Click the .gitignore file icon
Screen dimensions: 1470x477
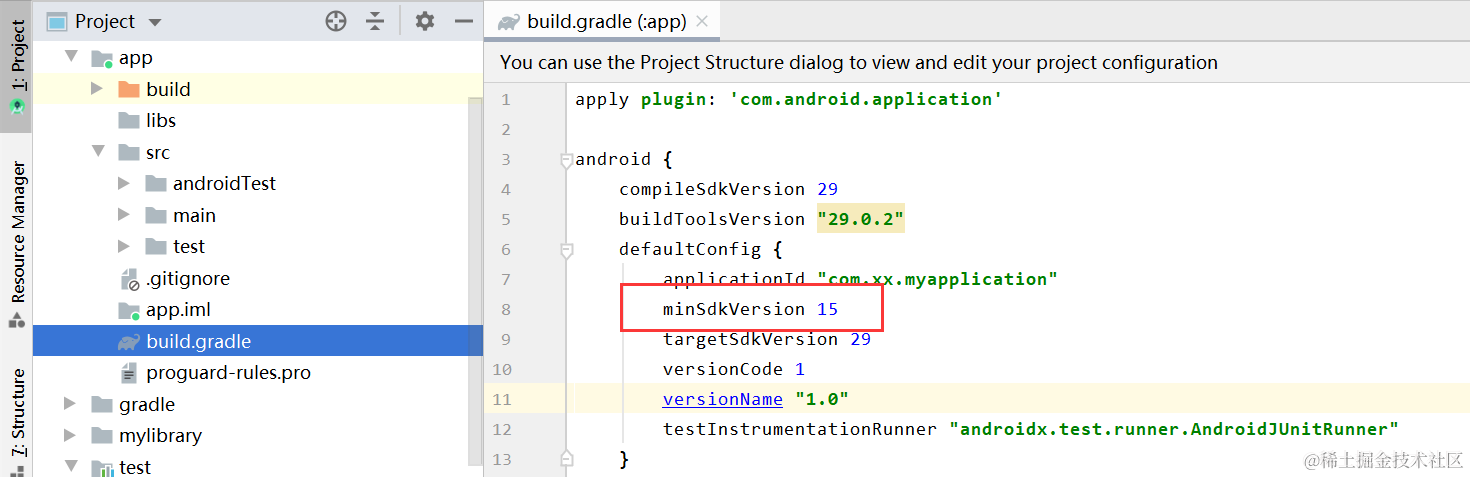coord(129,278)
